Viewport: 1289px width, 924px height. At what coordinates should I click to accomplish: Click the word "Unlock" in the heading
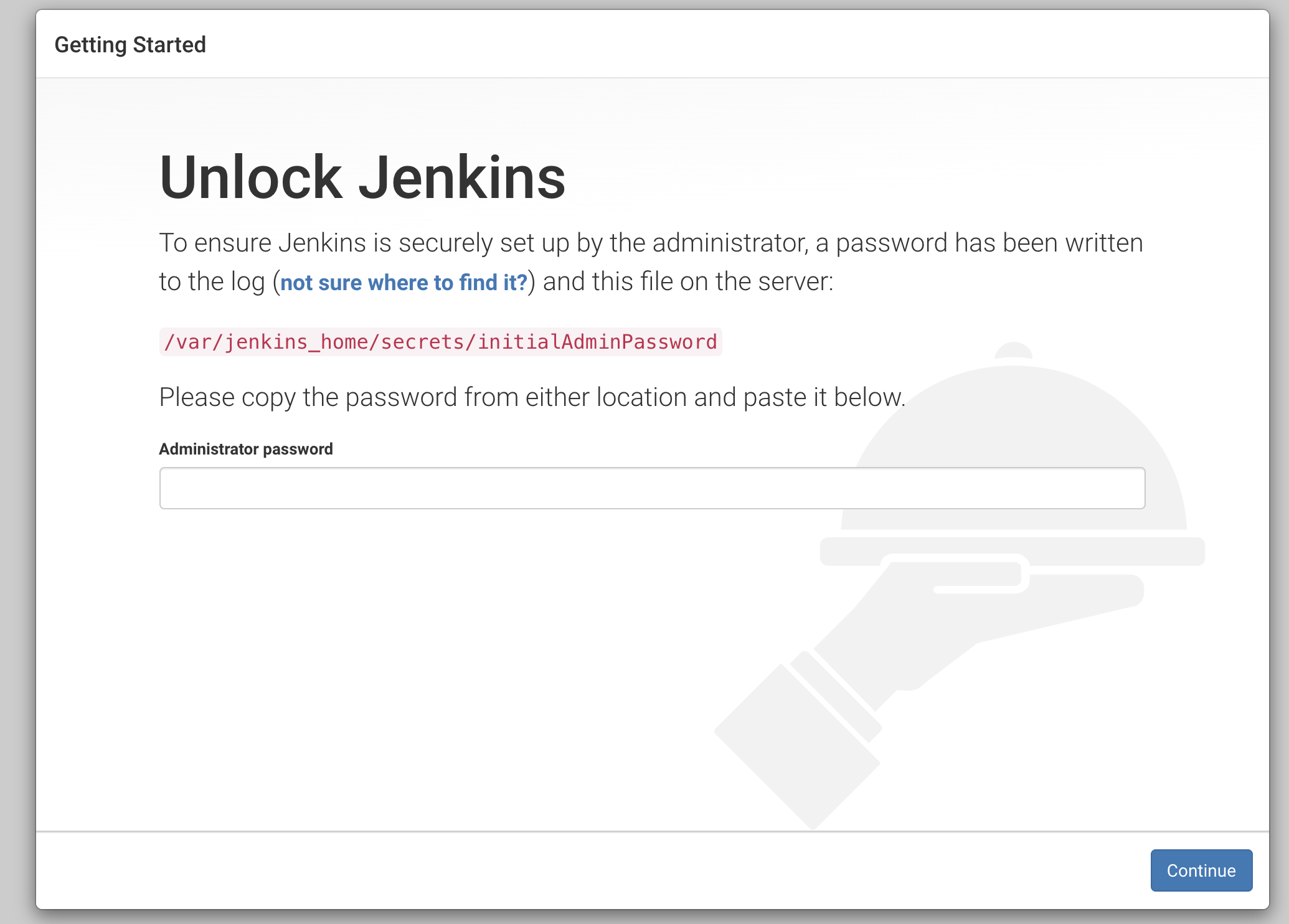pyautogui.click(x=250, y=177)
